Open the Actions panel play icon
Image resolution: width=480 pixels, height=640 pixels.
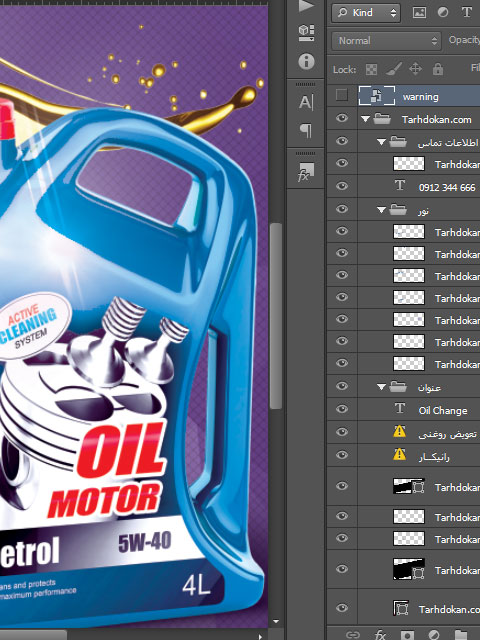(307, 5)
